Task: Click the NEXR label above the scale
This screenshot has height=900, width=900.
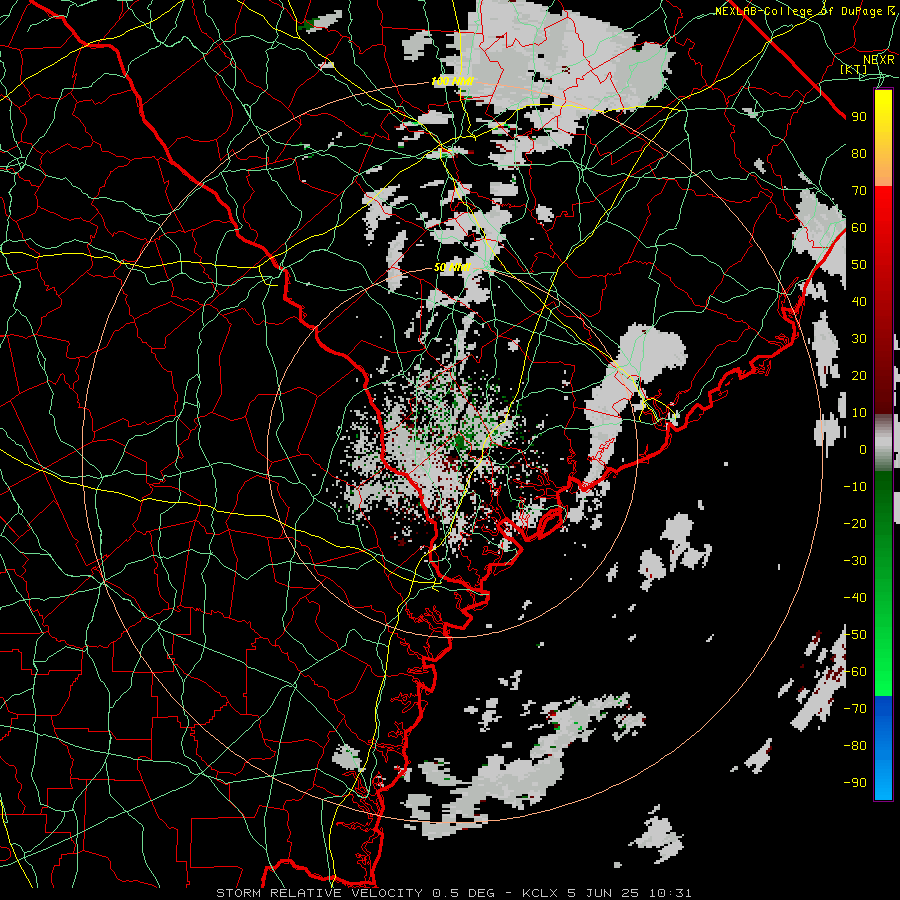Action: pos(879,60)
